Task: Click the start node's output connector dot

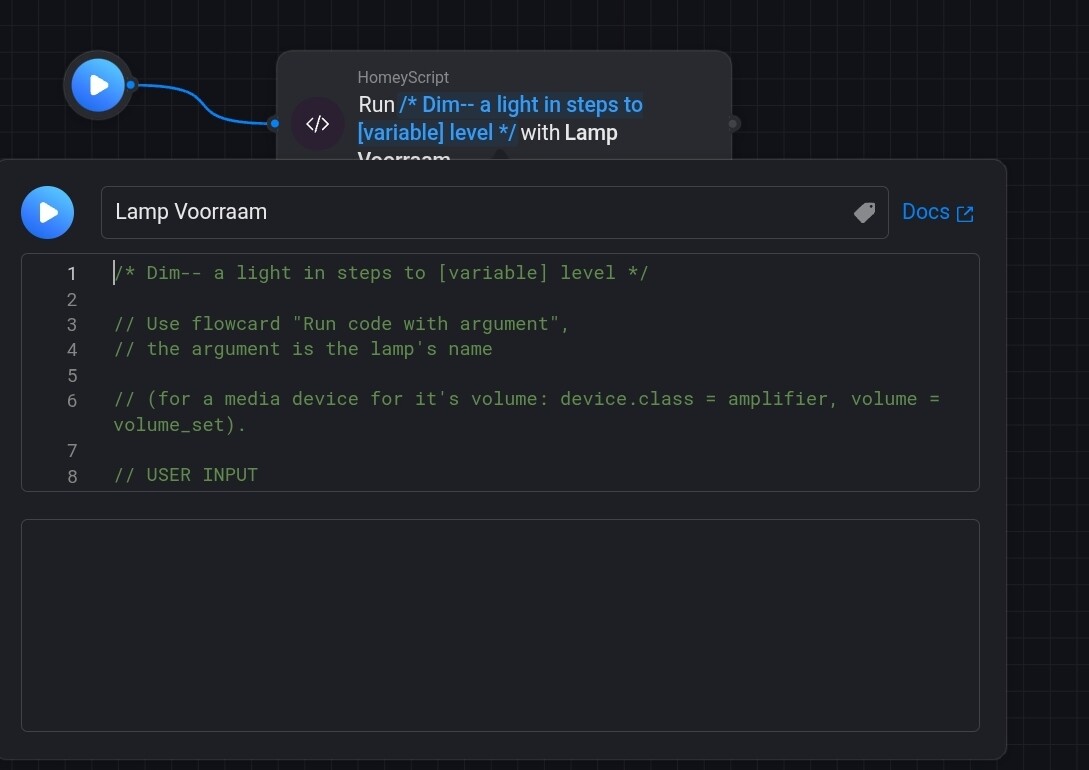Action: pos(131,85)
